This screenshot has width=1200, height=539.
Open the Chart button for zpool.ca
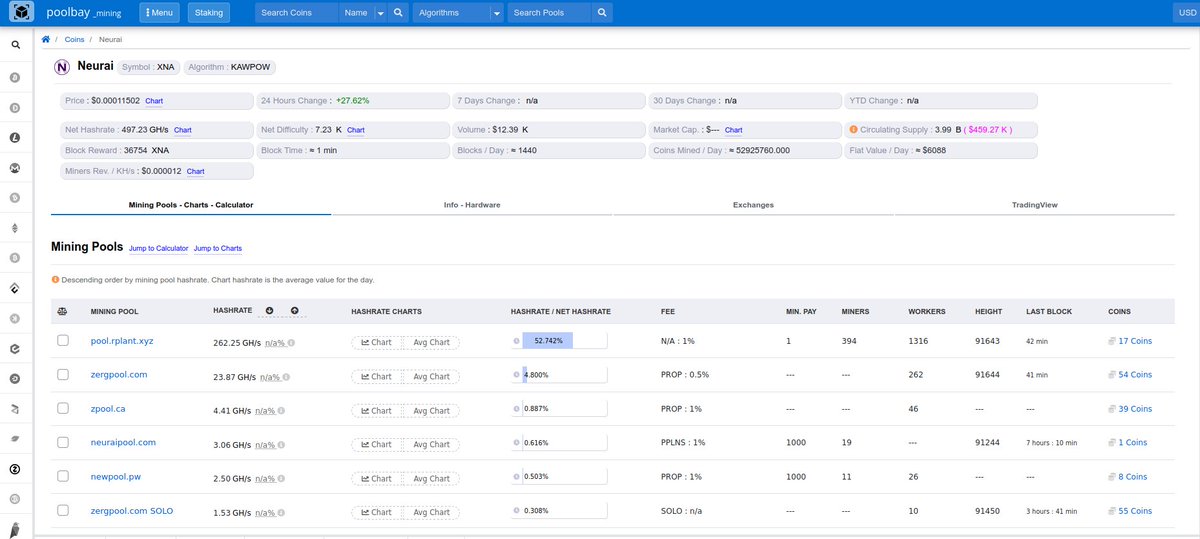376,410
